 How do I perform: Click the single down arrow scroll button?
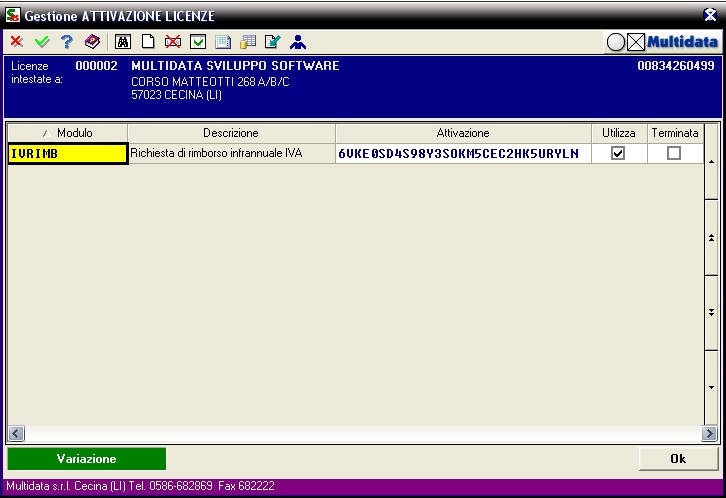click(x=712, y=388)
